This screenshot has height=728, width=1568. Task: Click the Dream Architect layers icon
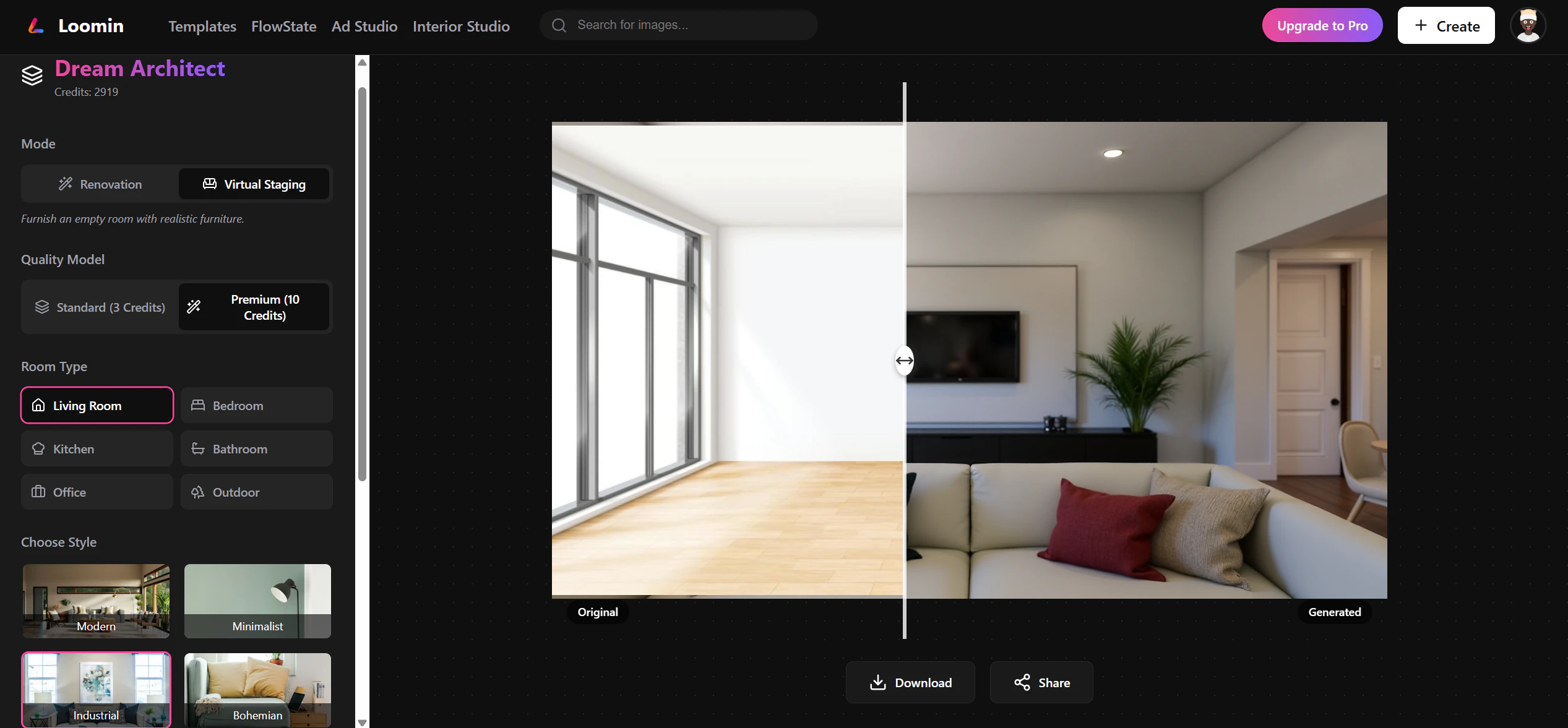(x=32, y=75)
